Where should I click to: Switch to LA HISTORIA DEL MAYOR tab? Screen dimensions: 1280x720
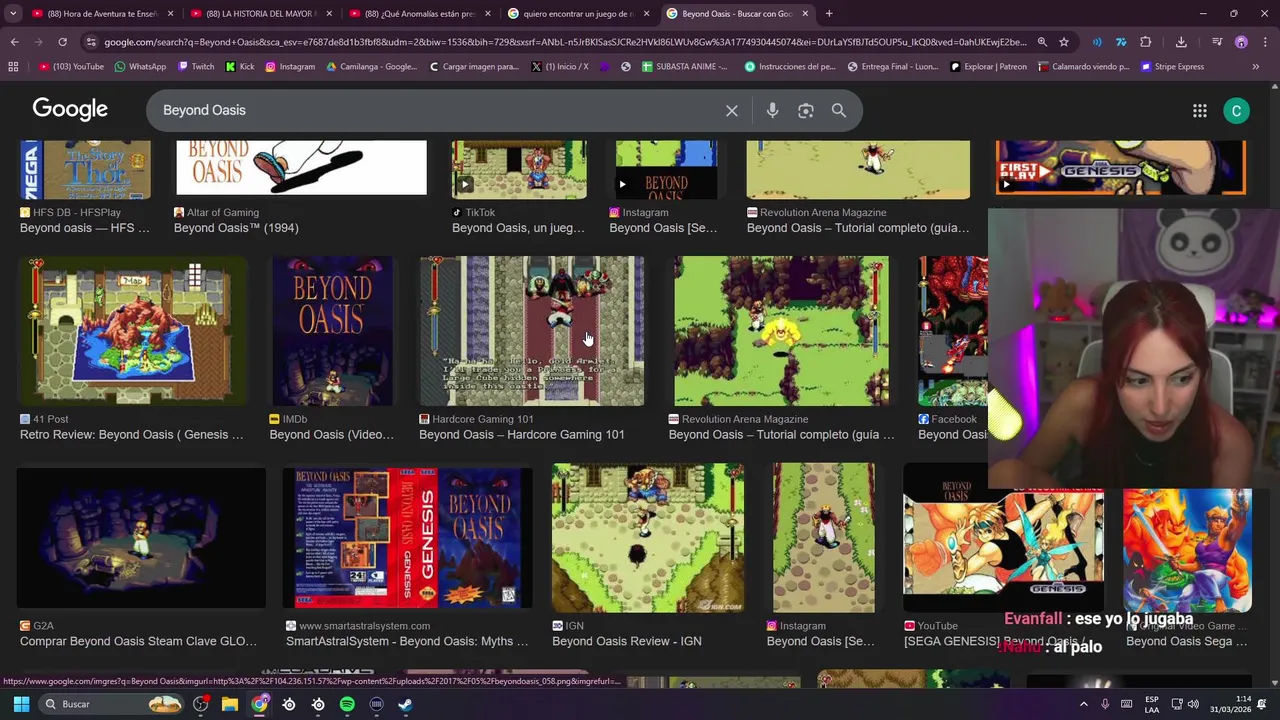point(260,14)
